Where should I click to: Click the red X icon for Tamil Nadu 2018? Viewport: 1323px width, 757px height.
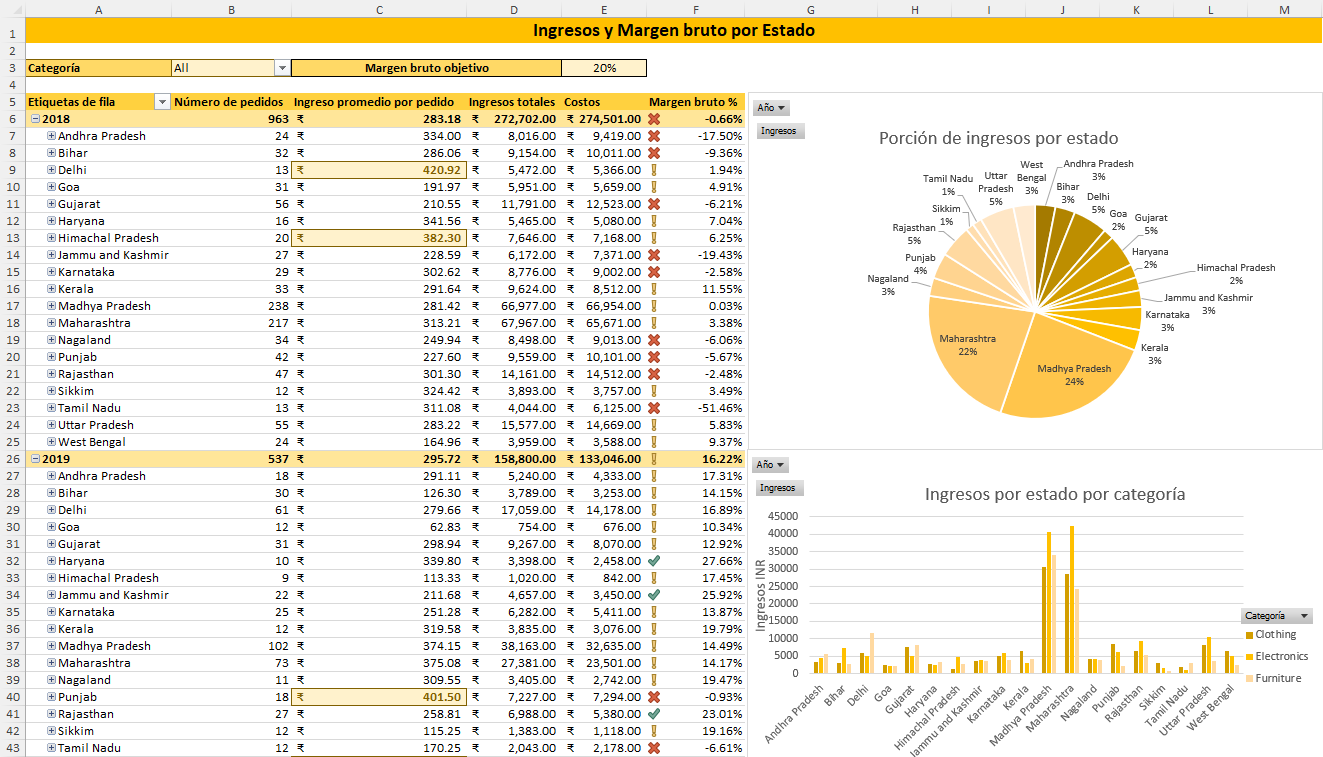click(654, 408)
